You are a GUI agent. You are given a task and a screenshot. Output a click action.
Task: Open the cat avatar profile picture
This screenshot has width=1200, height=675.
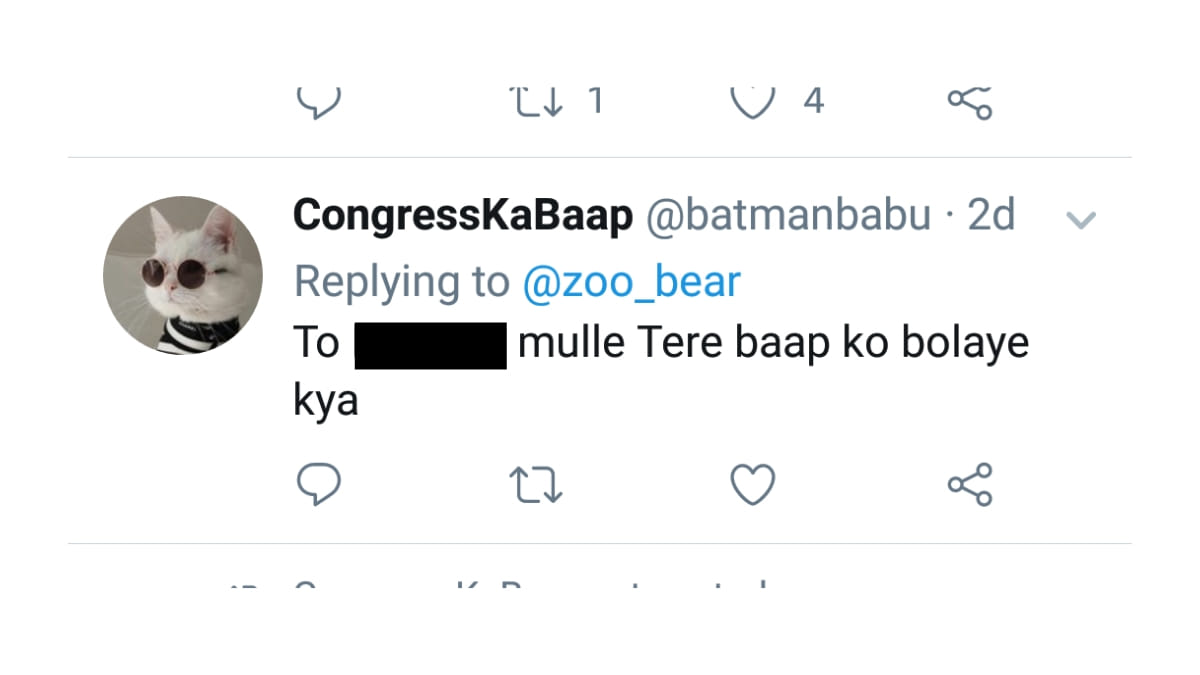click(x=183, y=276)
